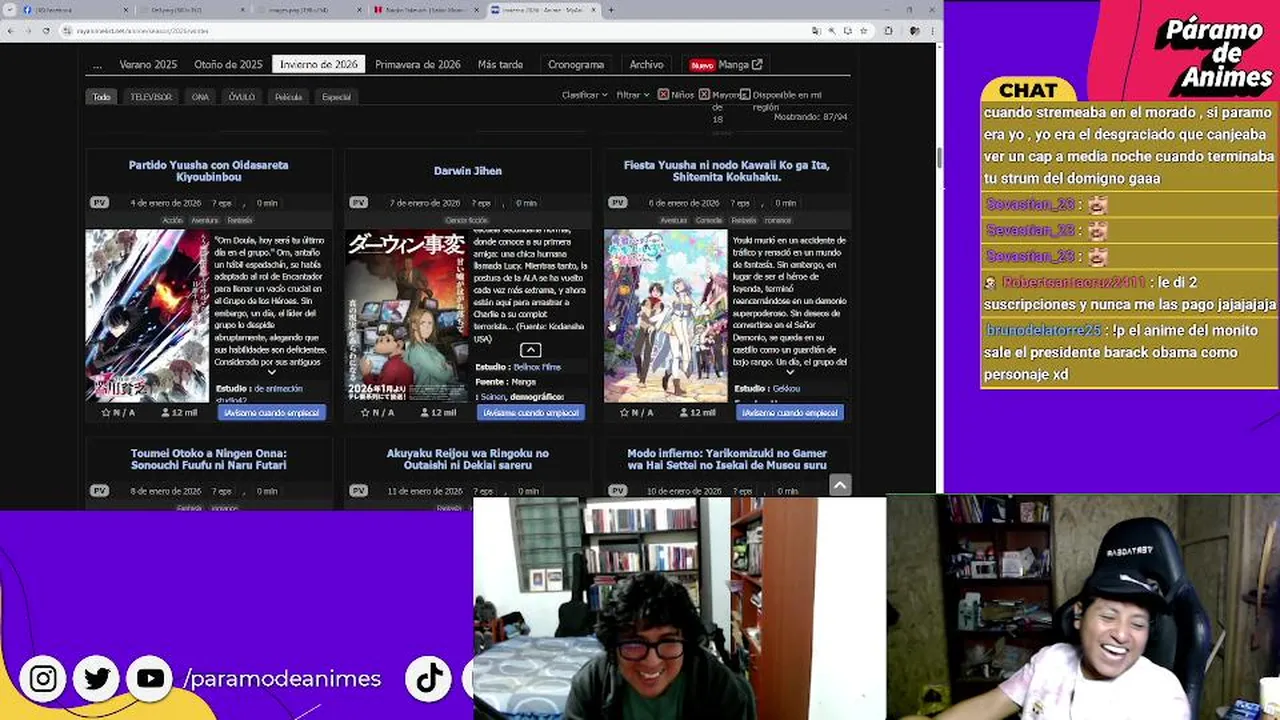Open the TikTok icon in the overlay
Image resolution: width=1280 pixels, height=720 pixels.
(x=430, y=679)
